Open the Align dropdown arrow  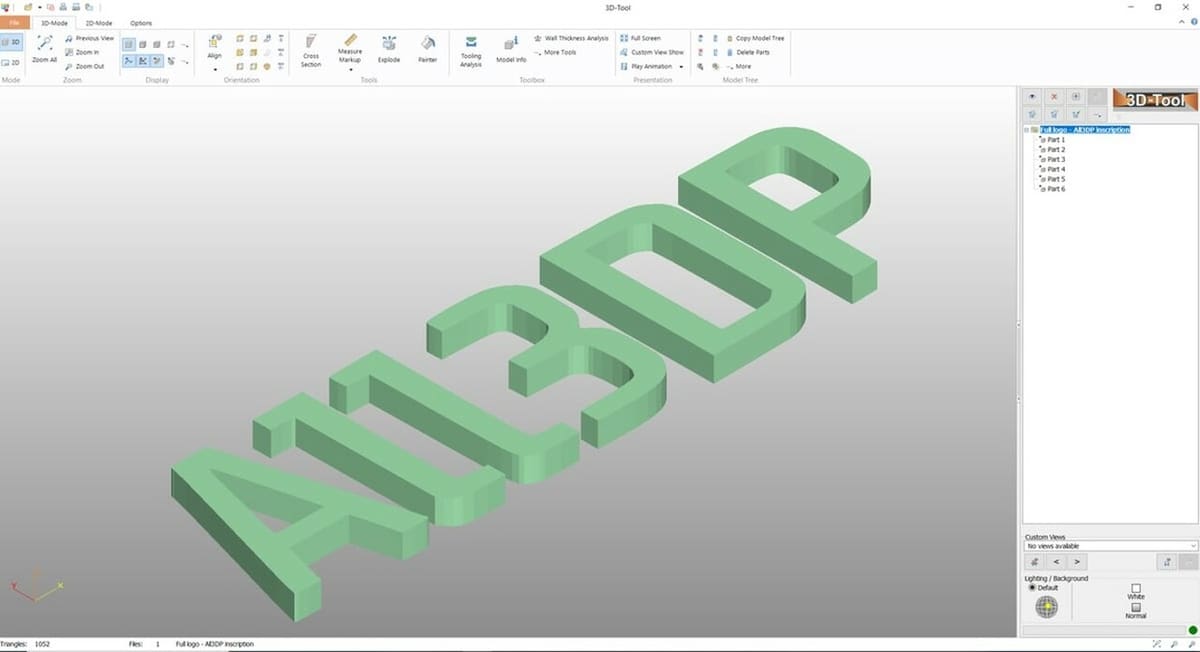(215, 69)
